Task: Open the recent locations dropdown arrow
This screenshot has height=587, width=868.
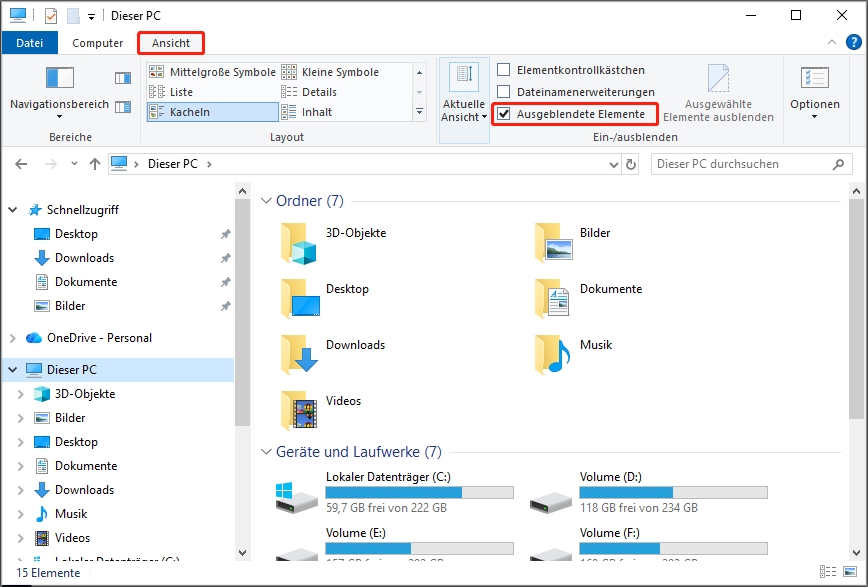Action: point(74,164)
